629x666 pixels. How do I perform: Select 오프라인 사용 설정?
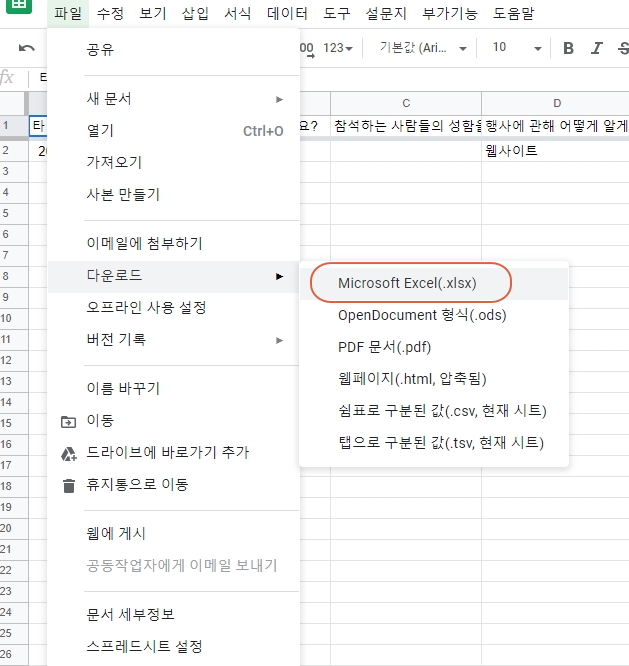(174, 307)
